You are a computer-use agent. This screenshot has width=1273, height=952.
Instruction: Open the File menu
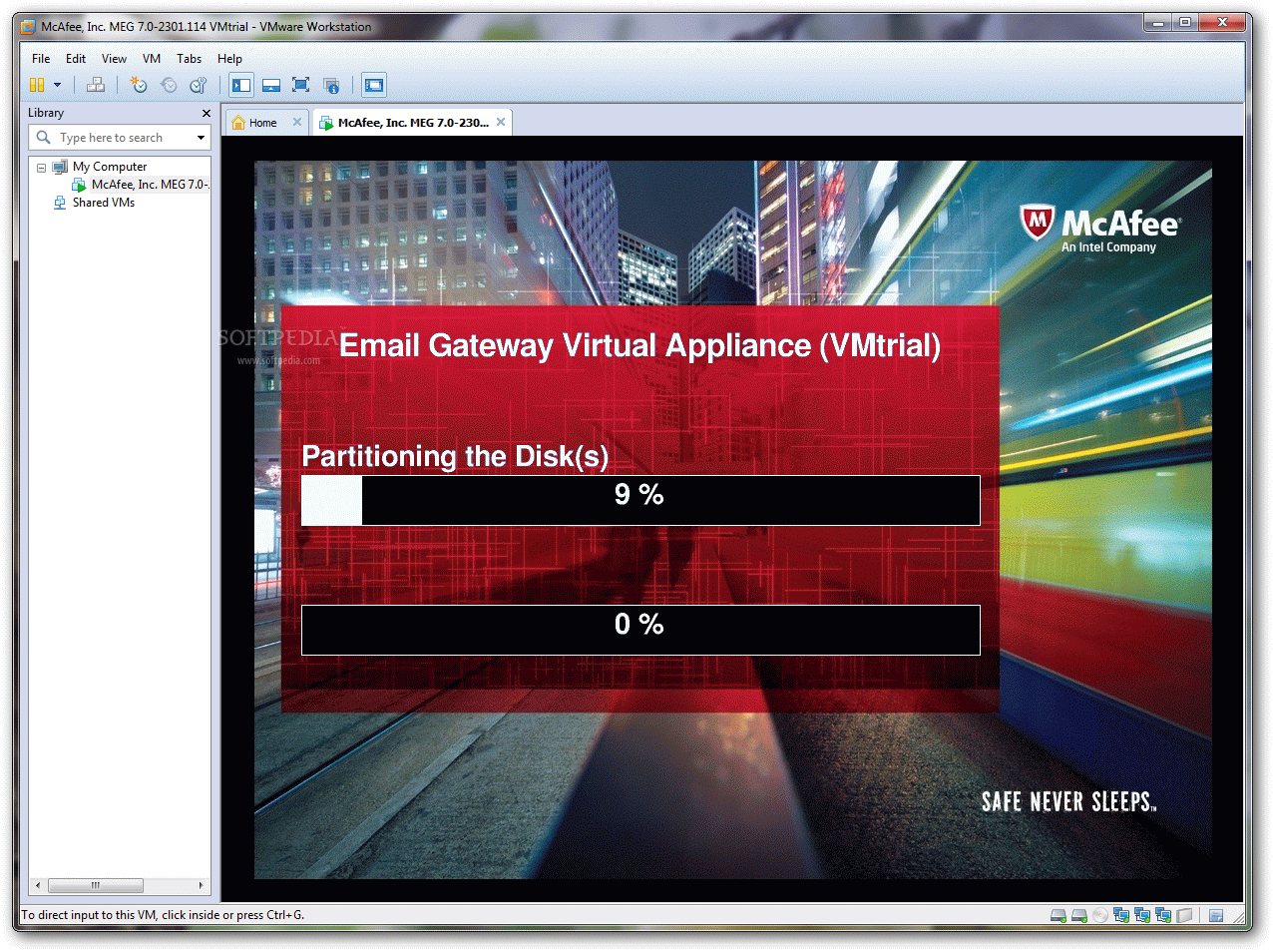click(x=41, y=59)
